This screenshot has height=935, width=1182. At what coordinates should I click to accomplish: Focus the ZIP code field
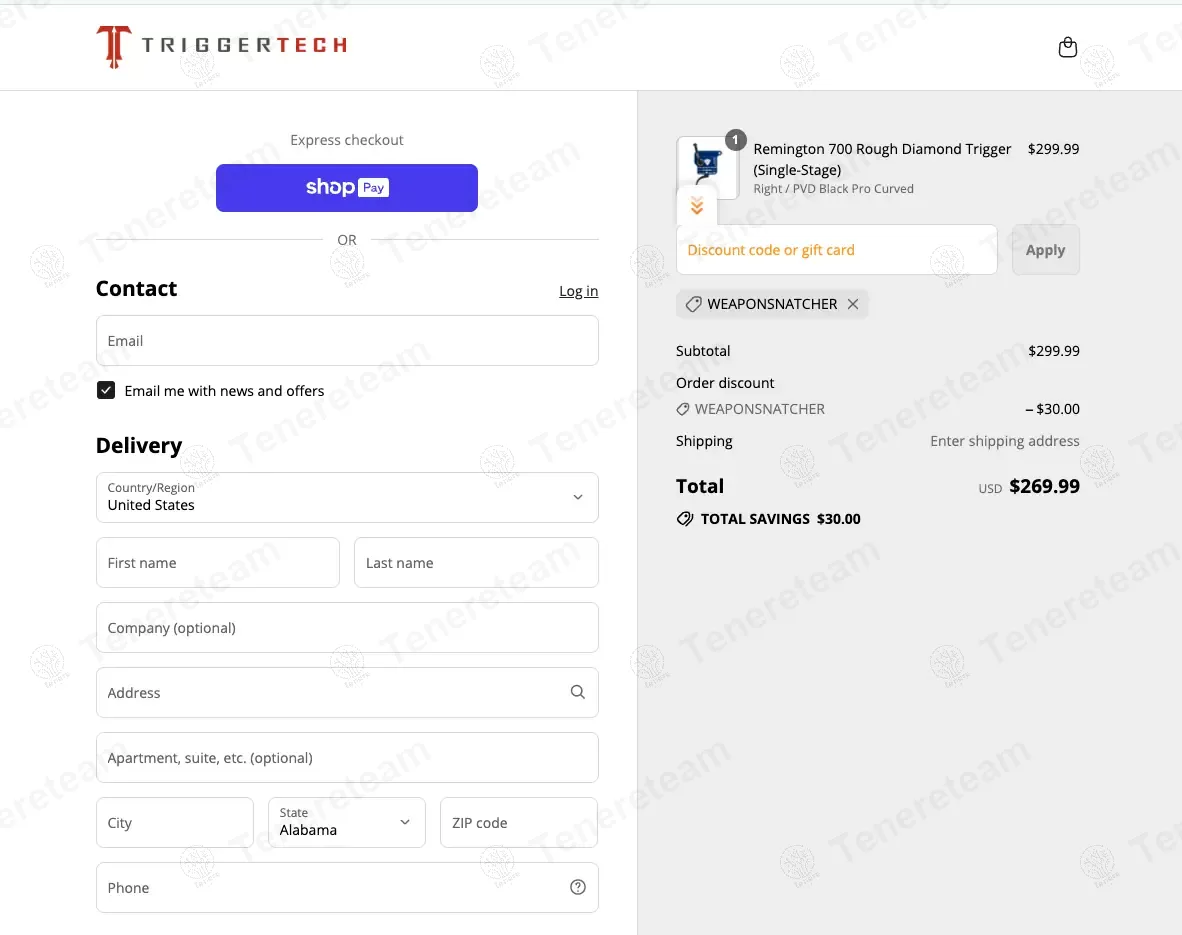(518, 822)
